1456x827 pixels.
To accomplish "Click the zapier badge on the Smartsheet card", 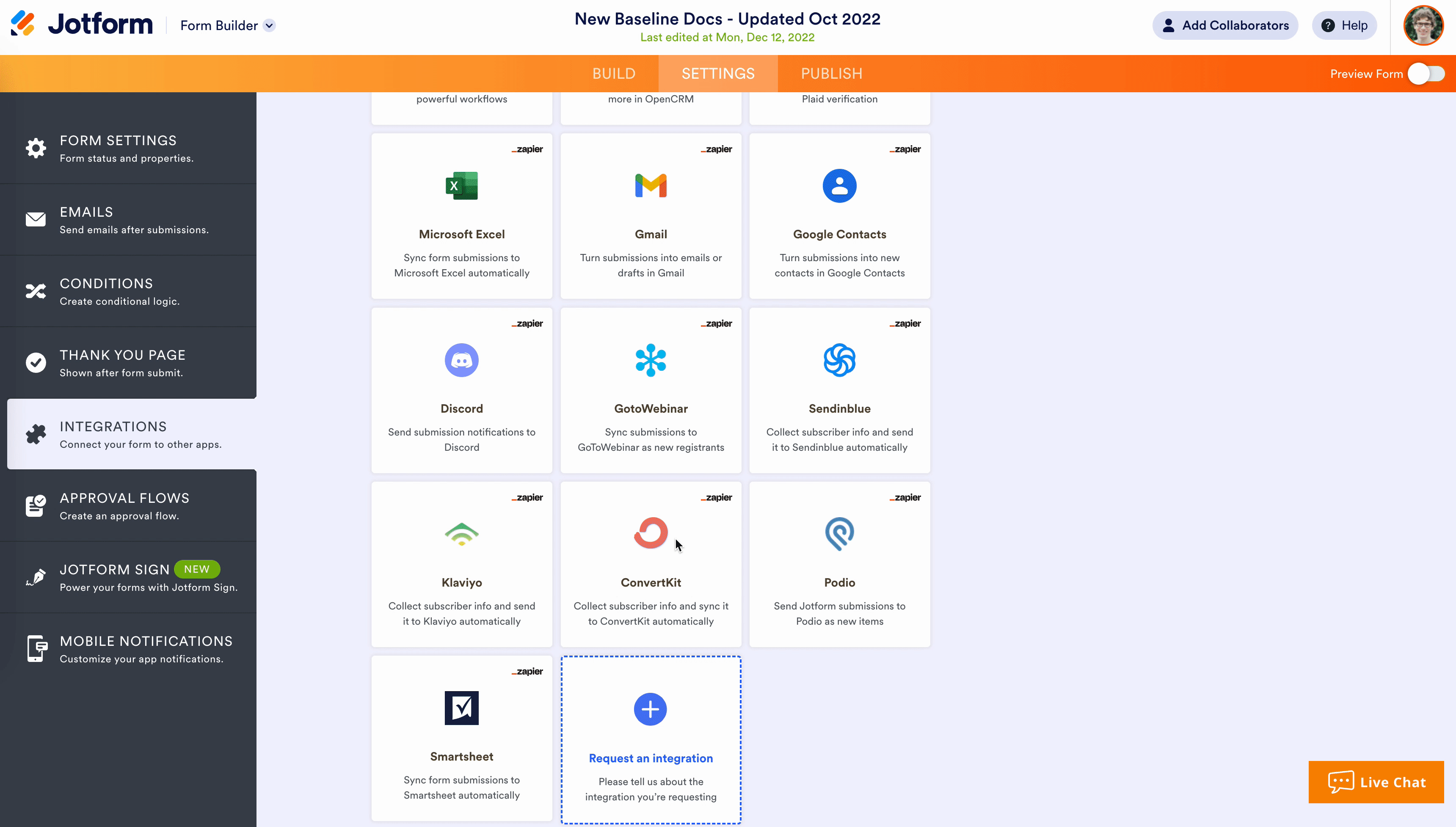I will point(527,671).
